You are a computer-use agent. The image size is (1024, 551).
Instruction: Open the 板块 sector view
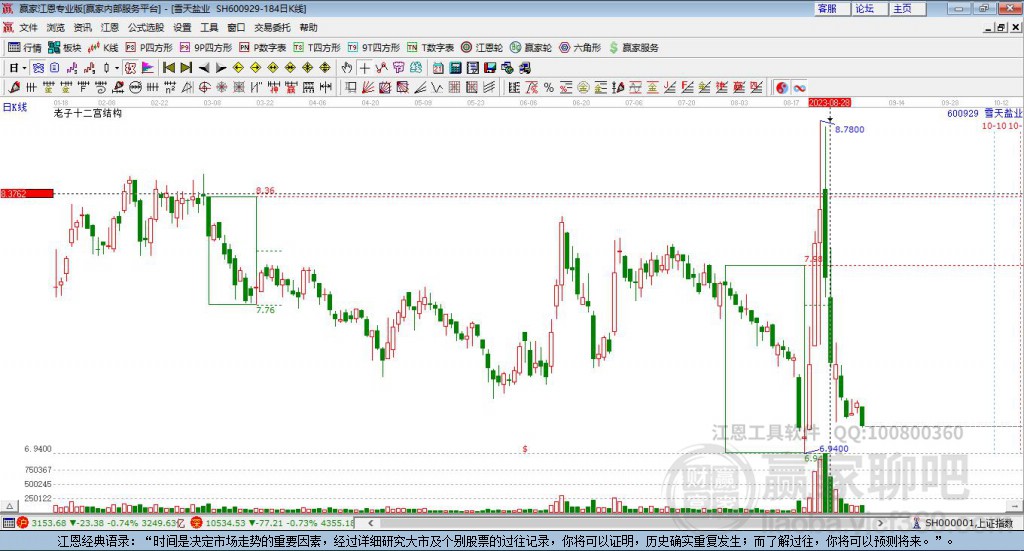64,48
